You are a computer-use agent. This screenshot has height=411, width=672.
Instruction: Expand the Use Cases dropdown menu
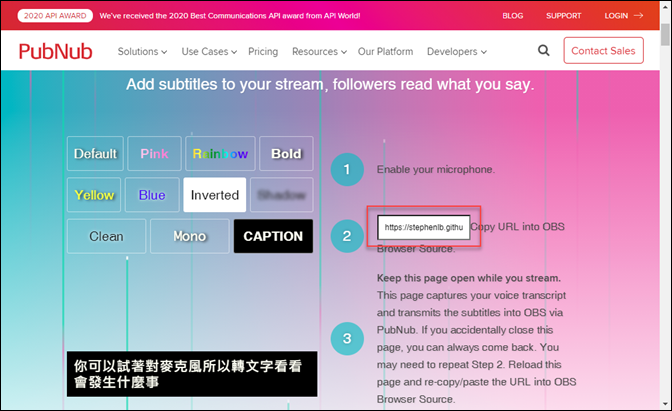point(209,51)
